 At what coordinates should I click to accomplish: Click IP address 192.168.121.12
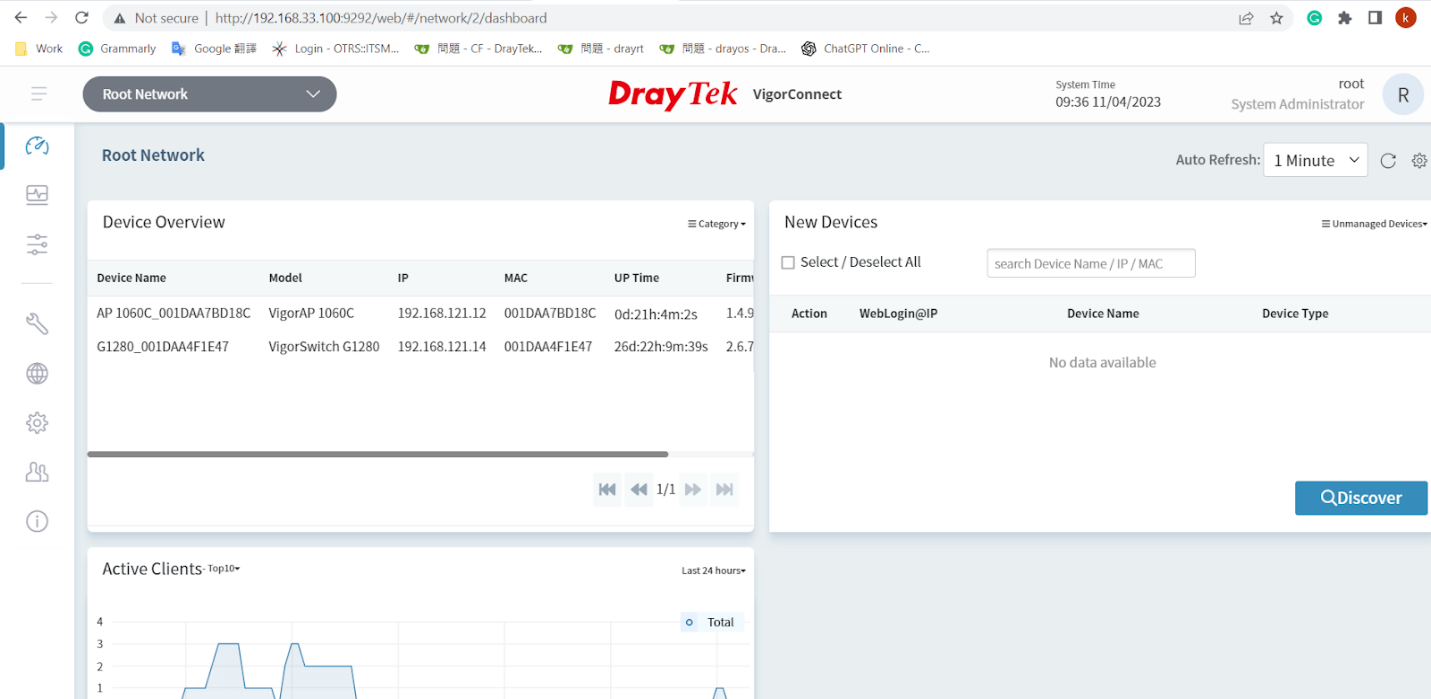[x=442, y=313]
